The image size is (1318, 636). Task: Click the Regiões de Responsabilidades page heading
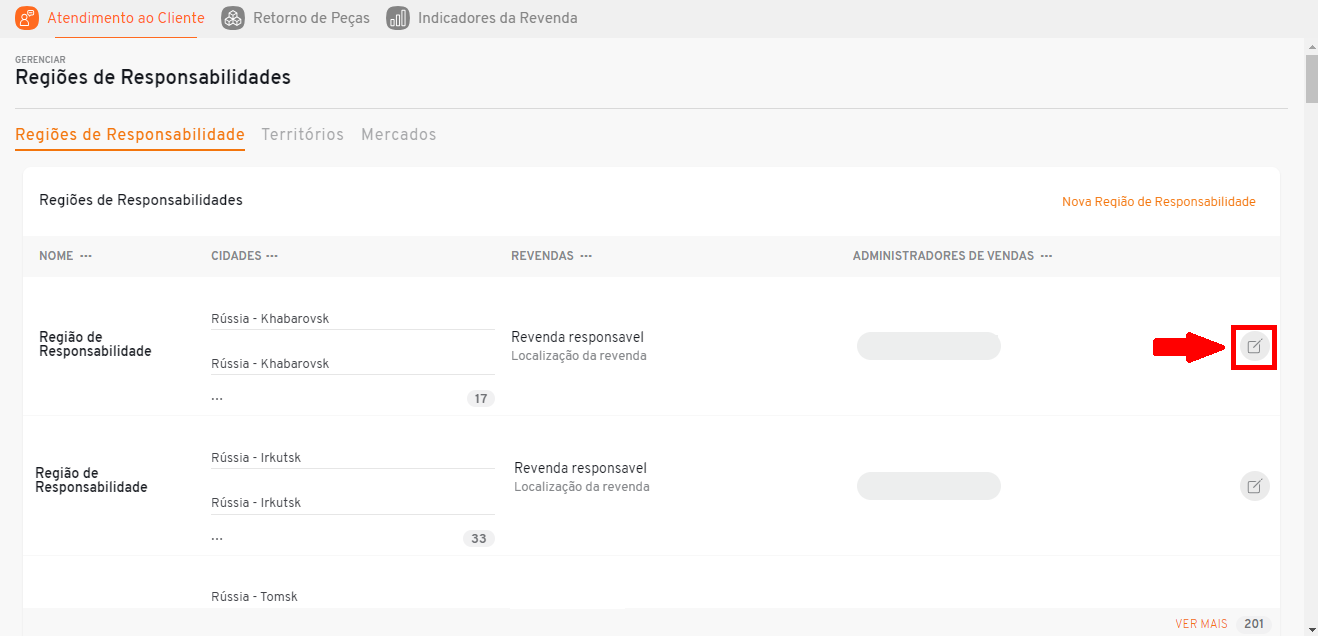tap(153, 77)
